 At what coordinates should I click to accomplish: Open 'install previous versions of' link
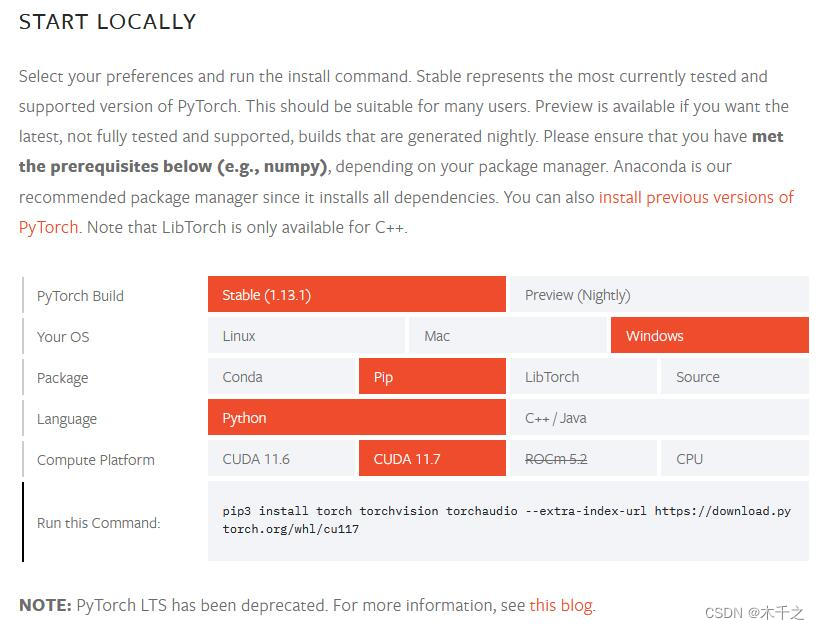tap(696, 197)
